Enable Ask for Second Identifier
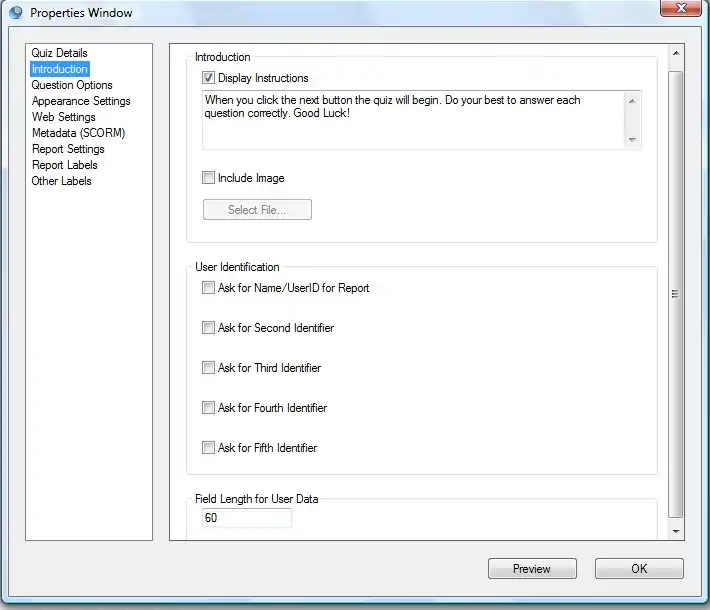This screenshot has width=710, height=610. [209, 328]
